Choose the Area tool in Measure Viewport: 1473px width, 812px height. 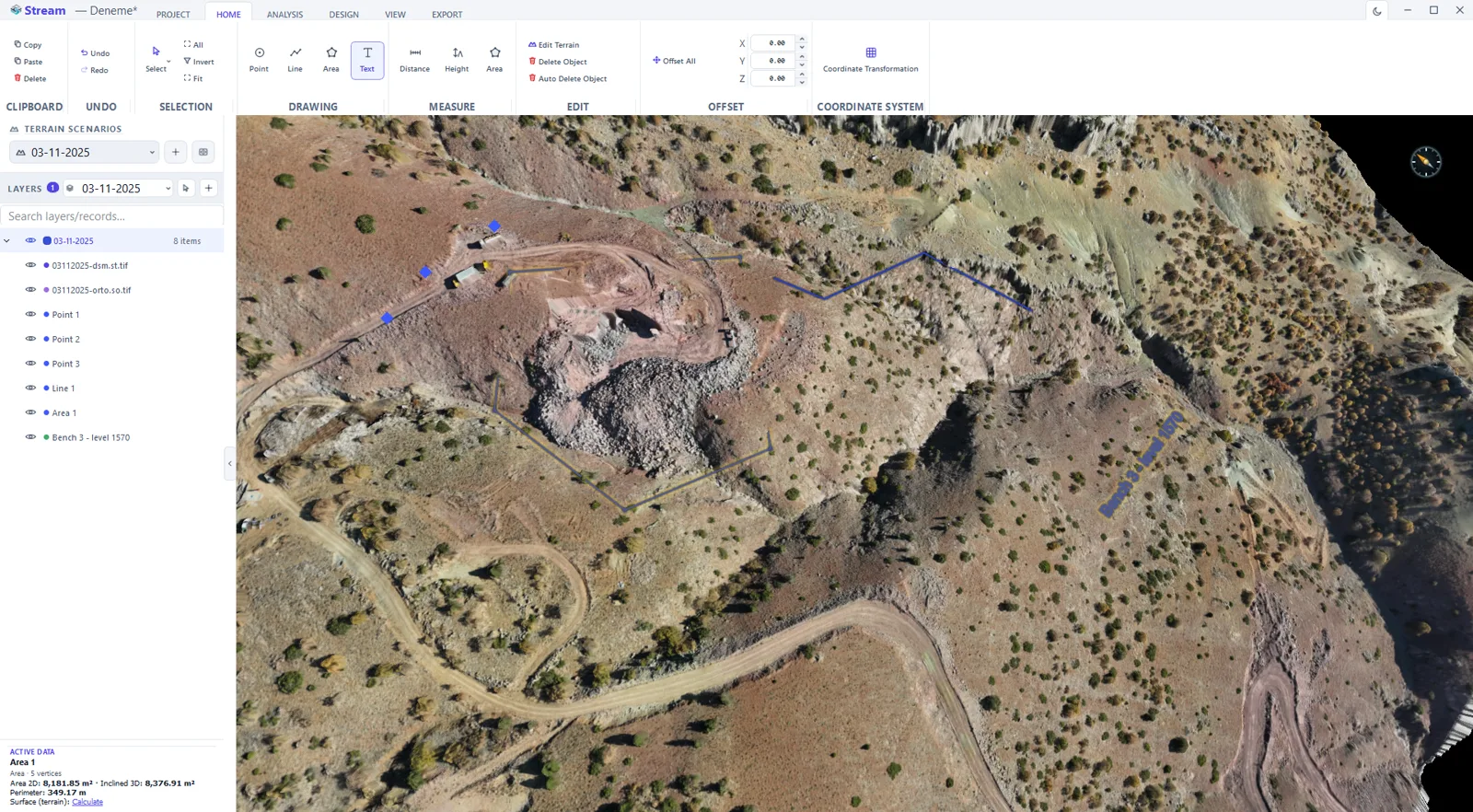(494, 60)
